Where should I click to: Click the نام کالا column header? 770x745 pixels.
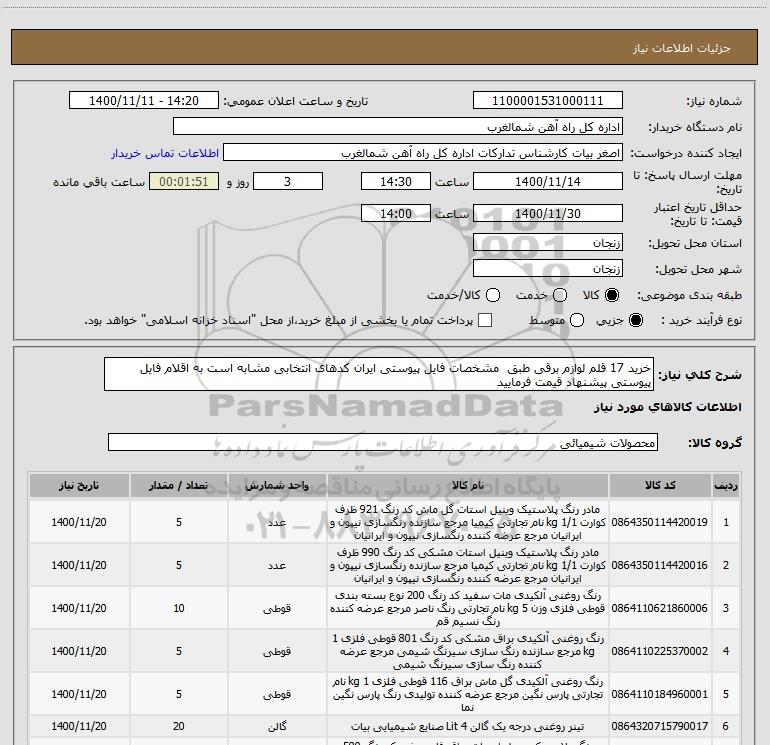click(x=468, y=485)
